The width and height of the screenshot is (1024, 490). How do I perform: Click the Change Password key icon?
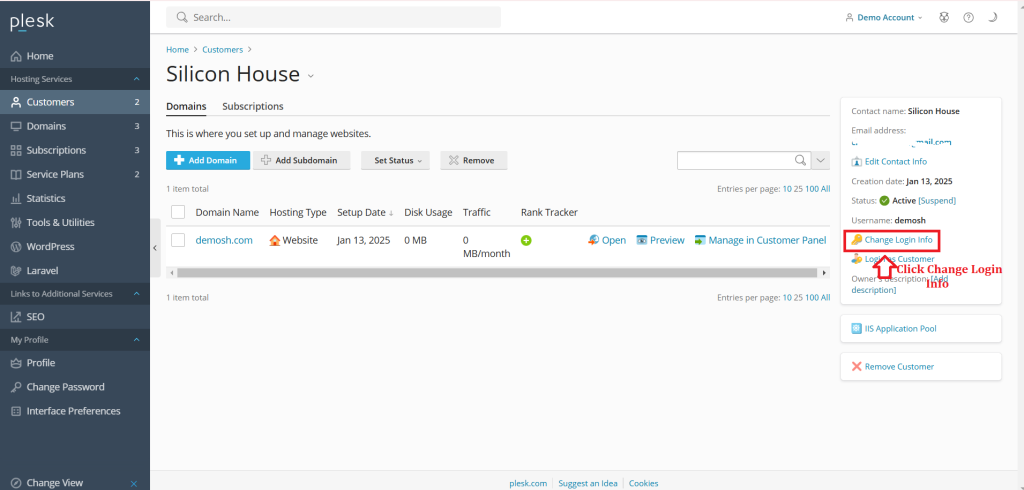coord(16,387)
